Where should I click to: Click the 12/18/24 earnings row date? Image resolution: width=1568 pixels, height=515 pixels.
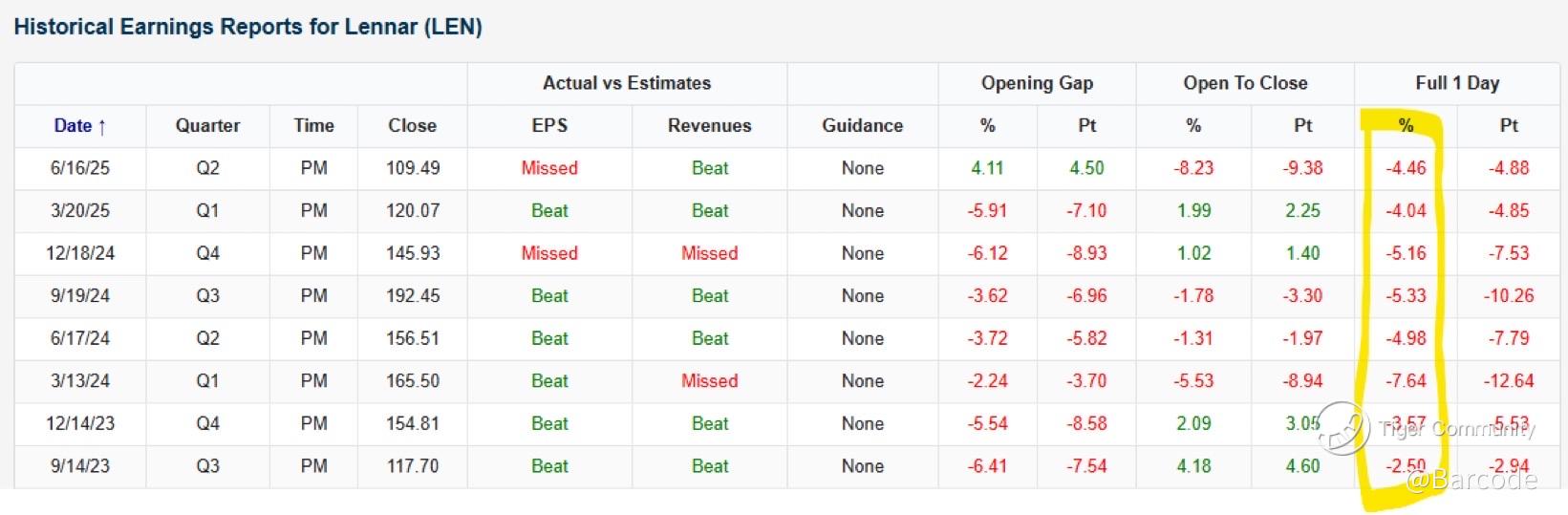tap(80, 253)
